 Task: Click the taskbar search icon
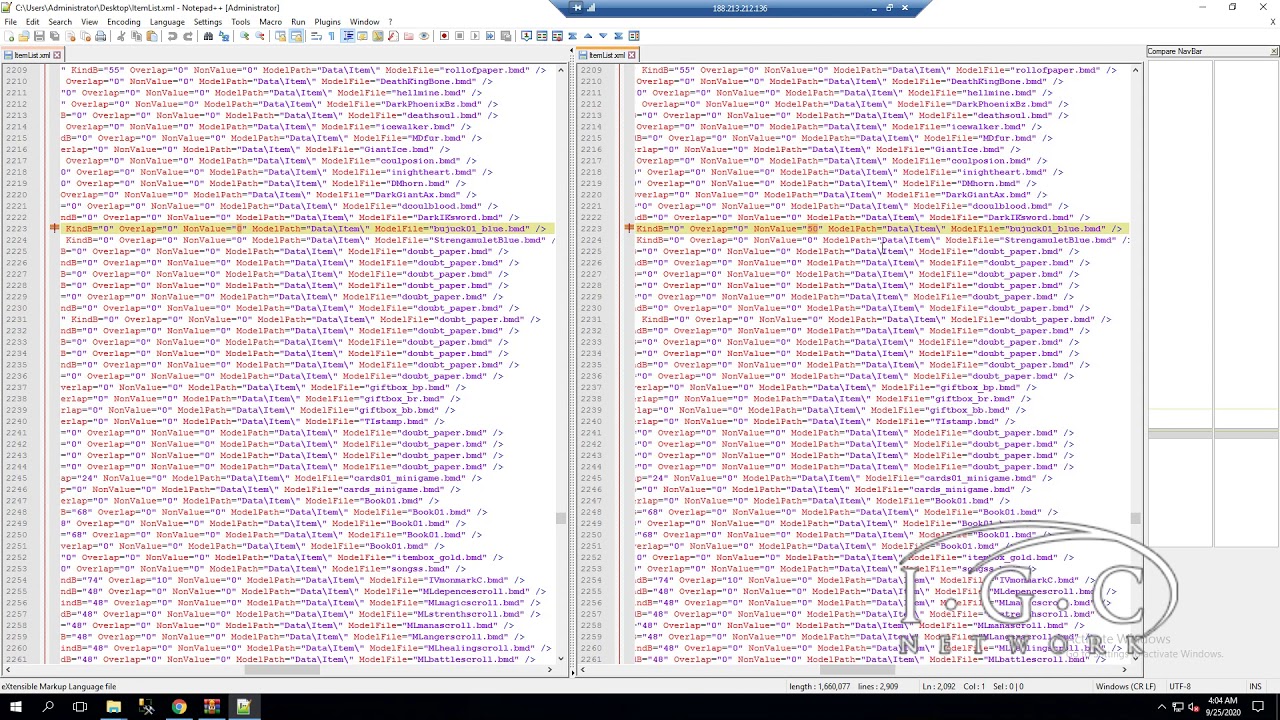[x=48, y=707]
